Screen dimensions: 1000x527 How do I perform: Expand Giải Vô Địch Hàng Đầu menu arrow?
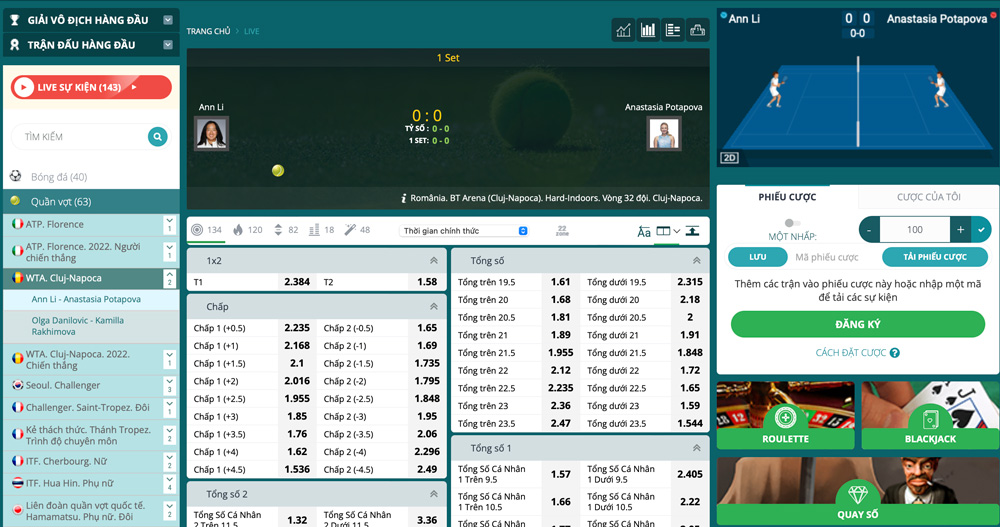(168, 20)
